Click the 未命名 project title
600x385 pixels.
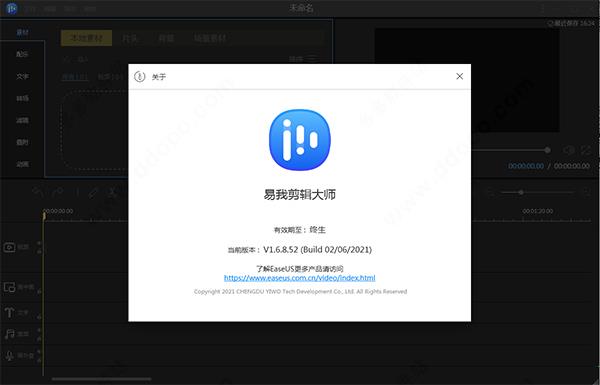click(x=301, y=8)
